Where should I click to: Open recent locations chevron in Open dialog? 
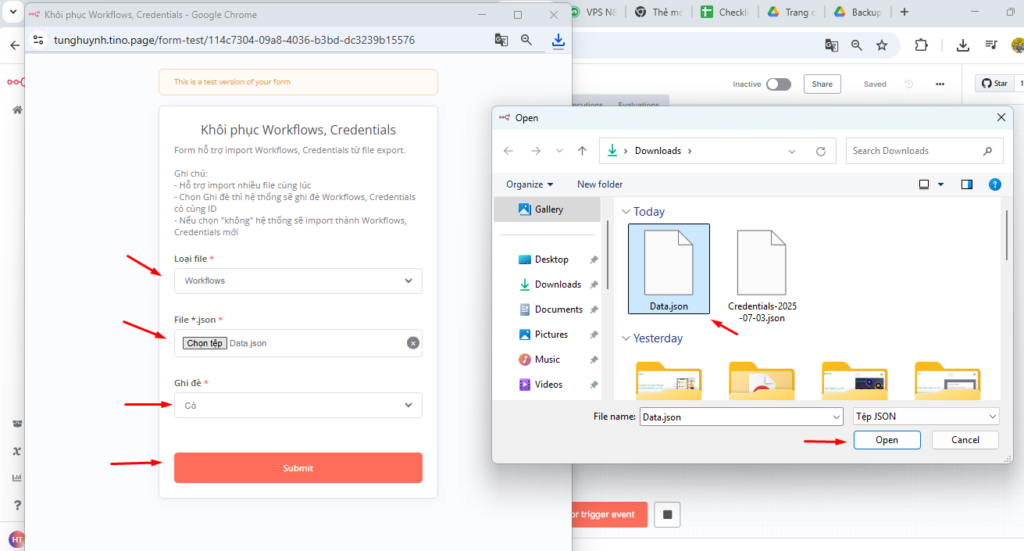559,151
